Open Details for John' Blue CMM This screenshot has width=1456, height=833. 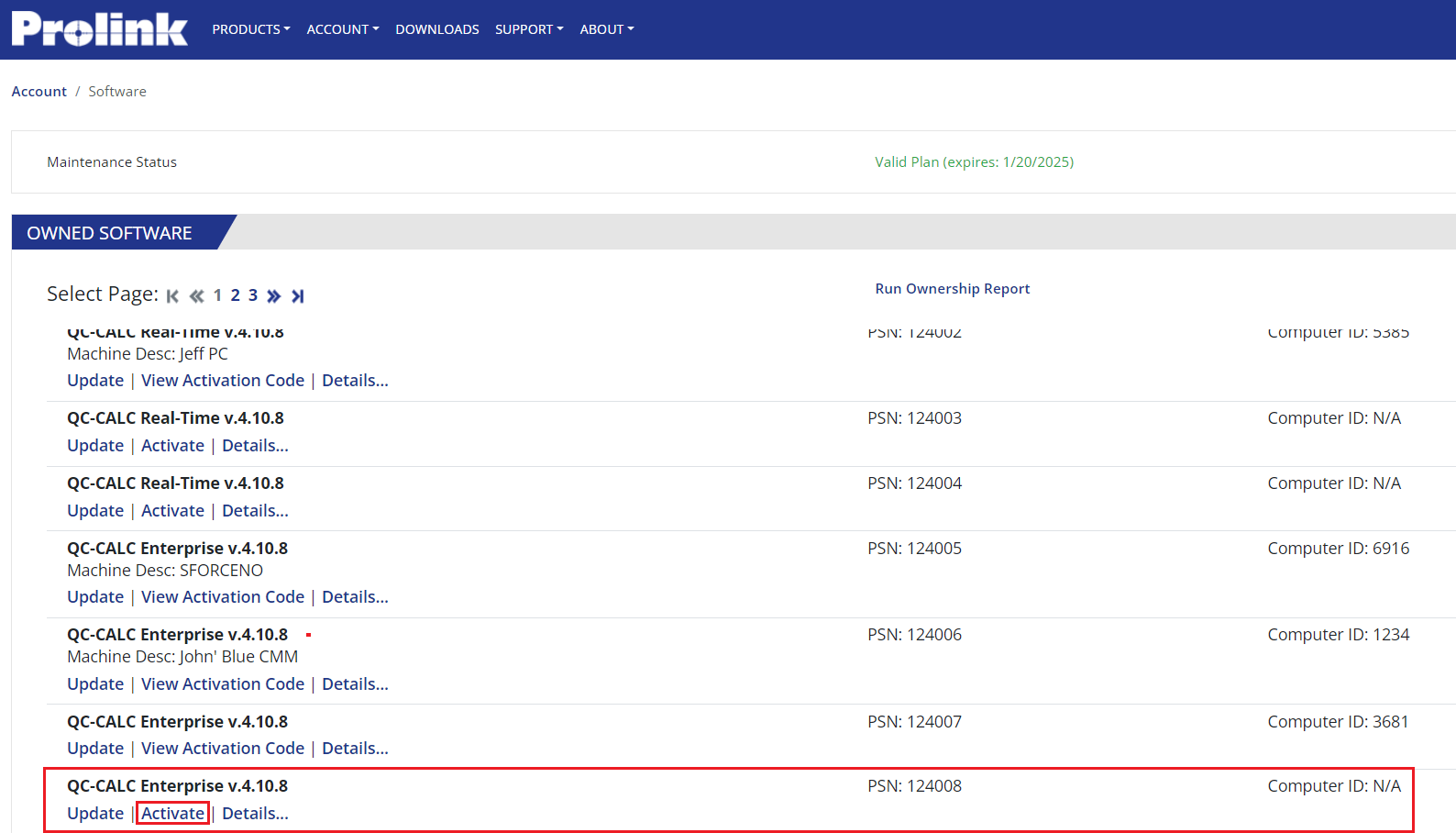[355, 683]
